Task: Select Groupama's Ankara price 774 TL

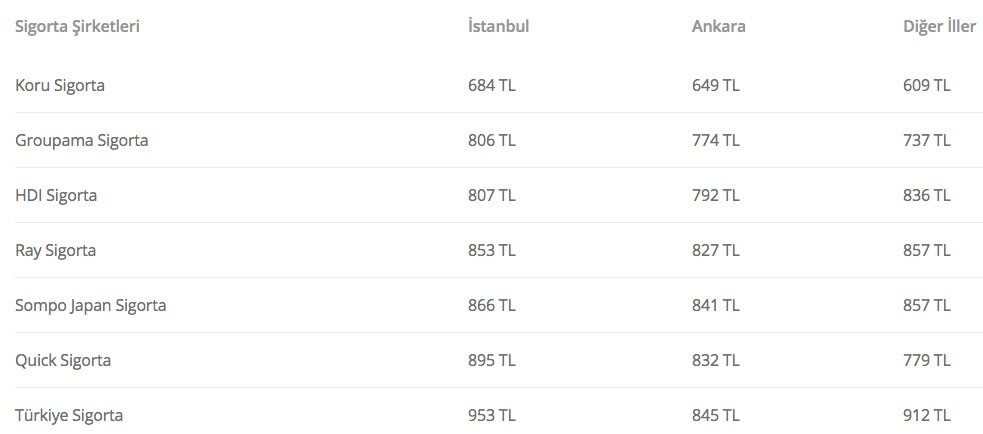Action: tap(716, 140)
